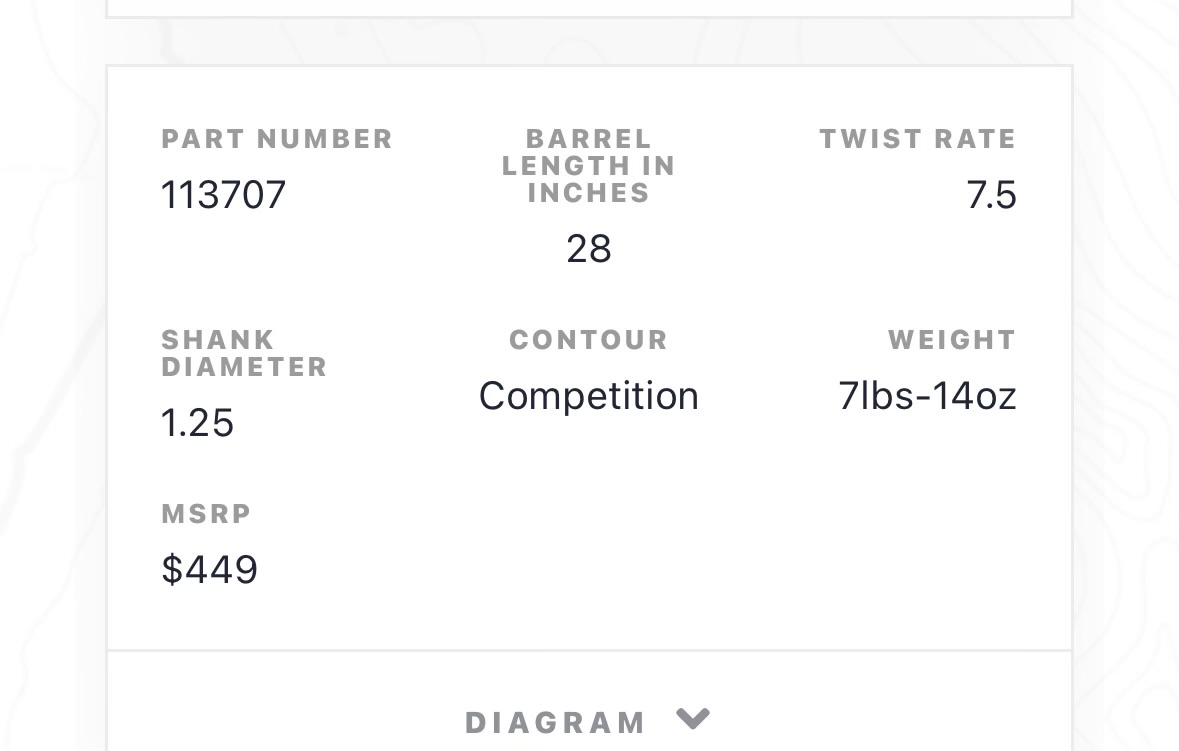Click the divider line above the Diagram section
The width and height of the screenshot is (1179, 751).
click(x=590, y=650)
